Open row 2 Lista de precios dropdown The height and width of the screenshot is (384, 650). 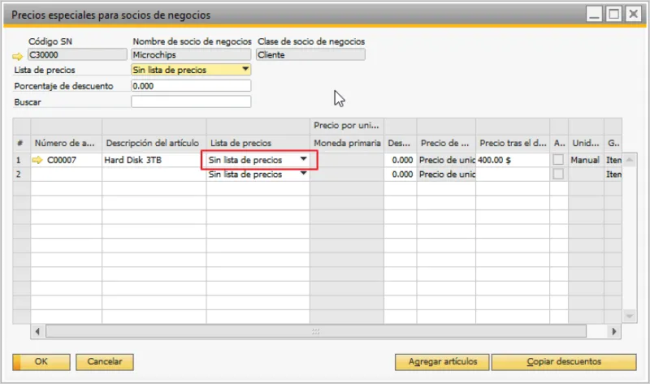pyautogui.click(x=303, y=173)
